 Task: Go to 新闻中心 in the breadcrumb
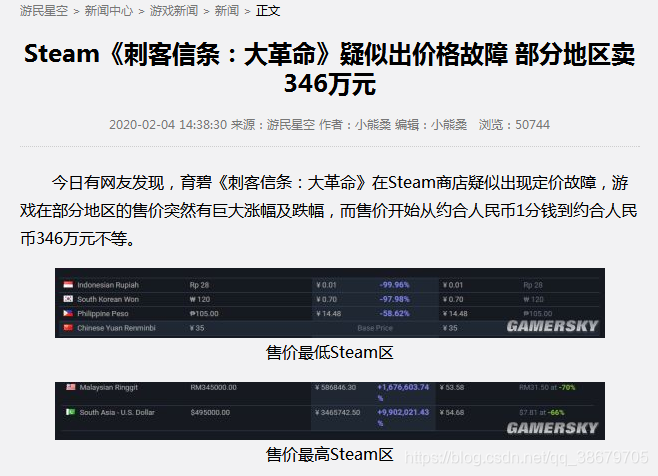pos(109,10)
